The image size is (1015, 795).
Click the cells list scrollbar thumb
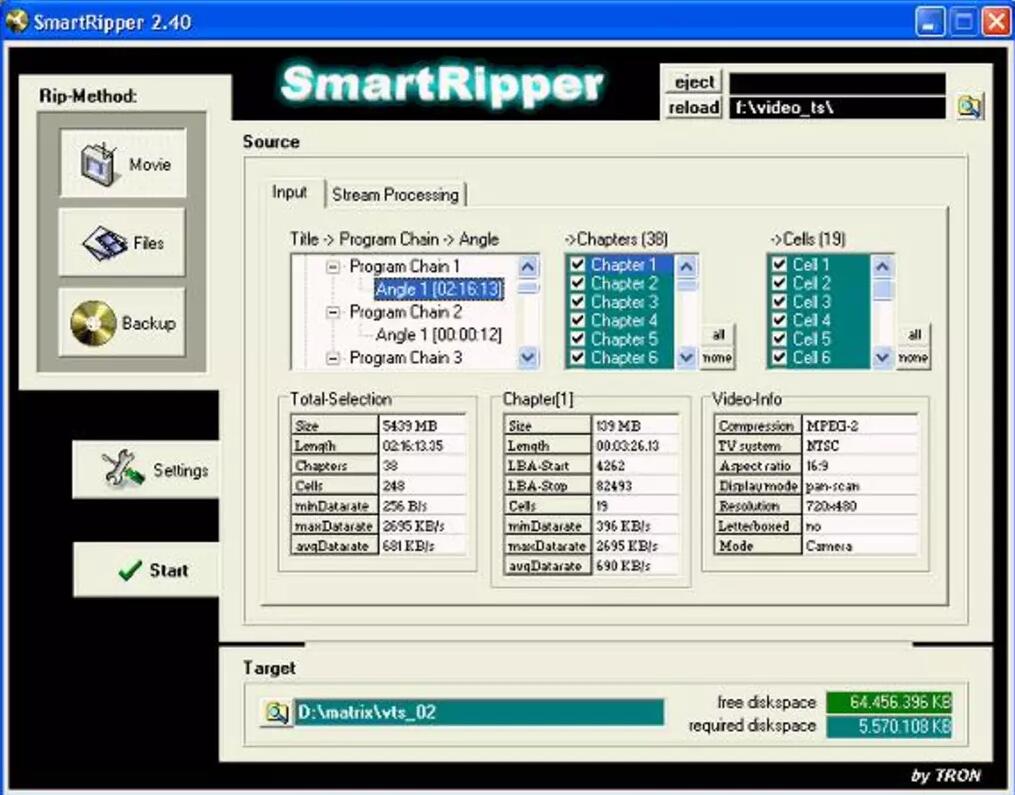click(882, 289)
